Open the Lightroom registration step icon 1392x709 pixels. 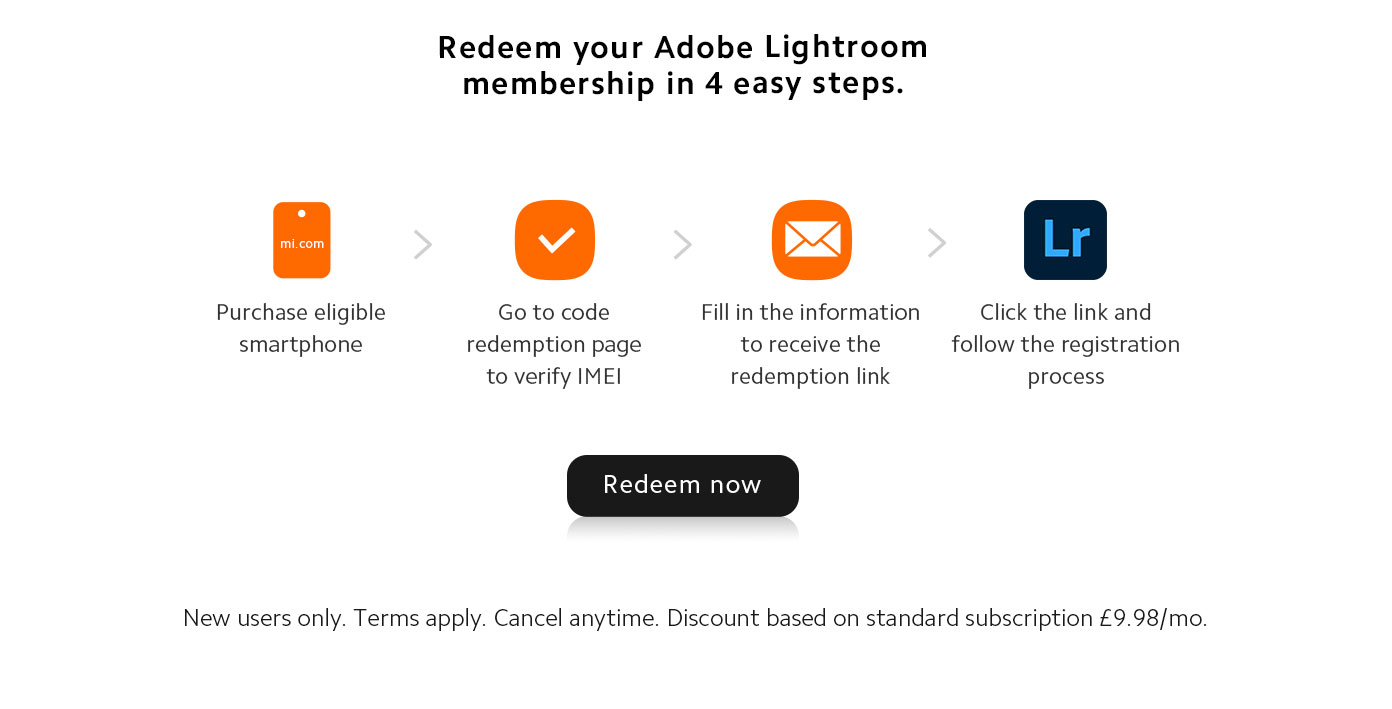1065,240
